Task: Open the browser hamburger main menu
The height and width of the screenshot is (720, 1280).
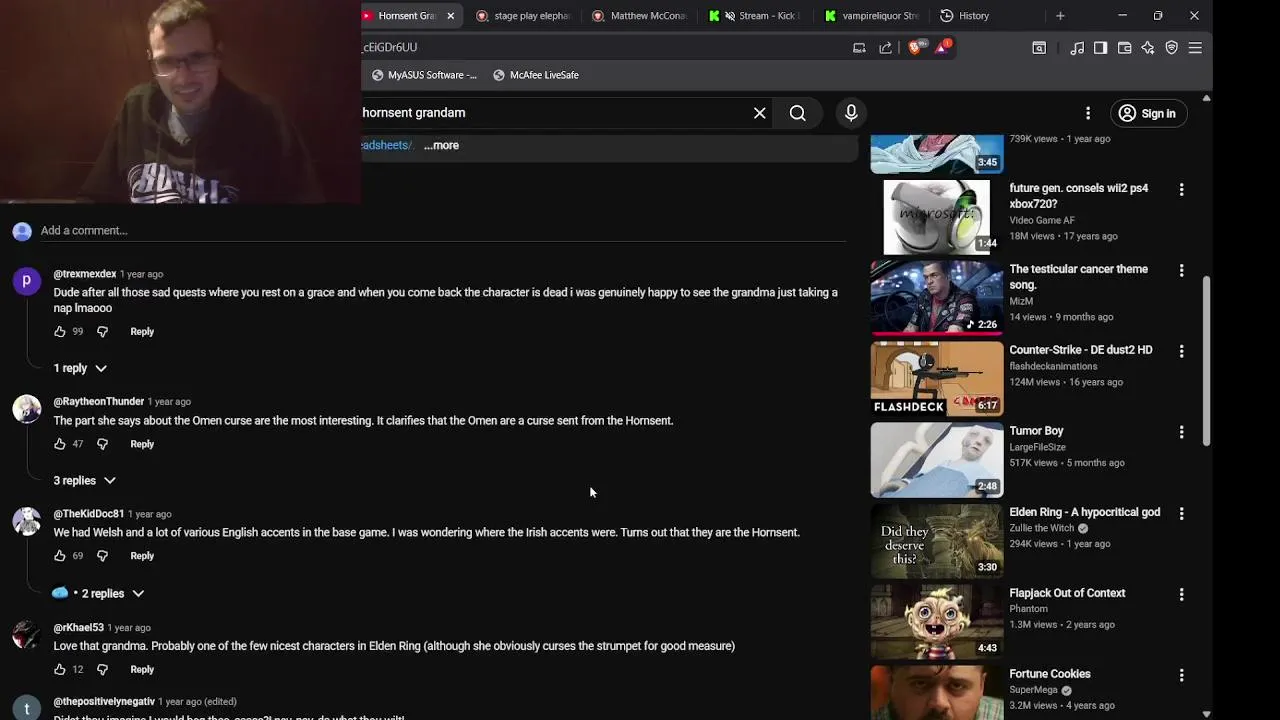Action: [1195, 47]
